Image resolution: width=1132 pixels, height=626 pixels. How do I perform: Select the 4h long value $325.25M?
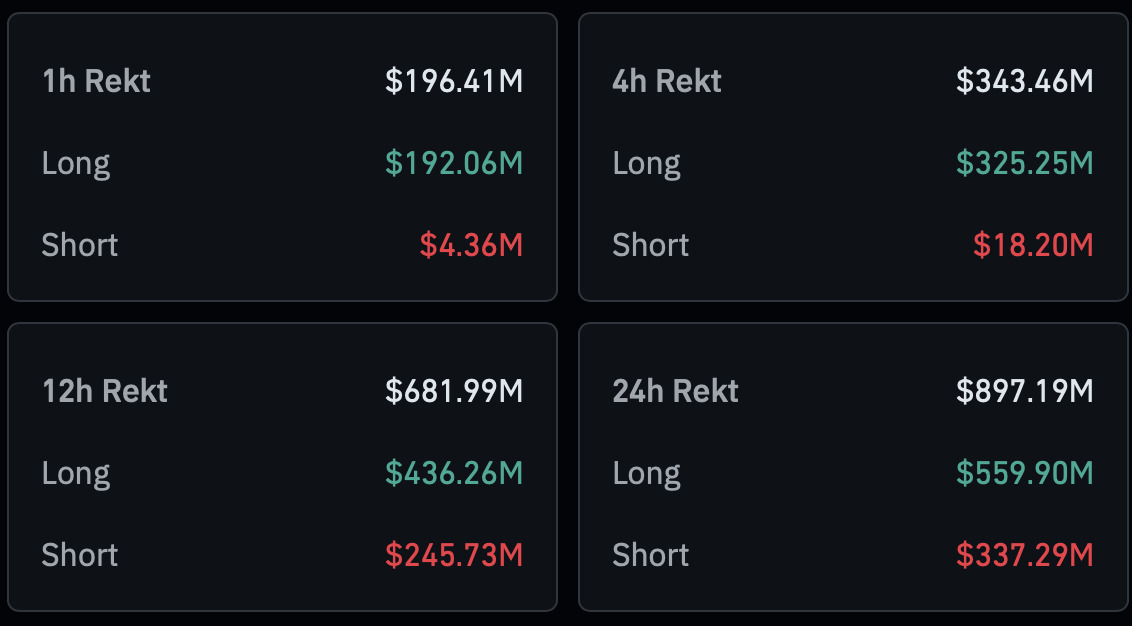[x=1025, y=163]
